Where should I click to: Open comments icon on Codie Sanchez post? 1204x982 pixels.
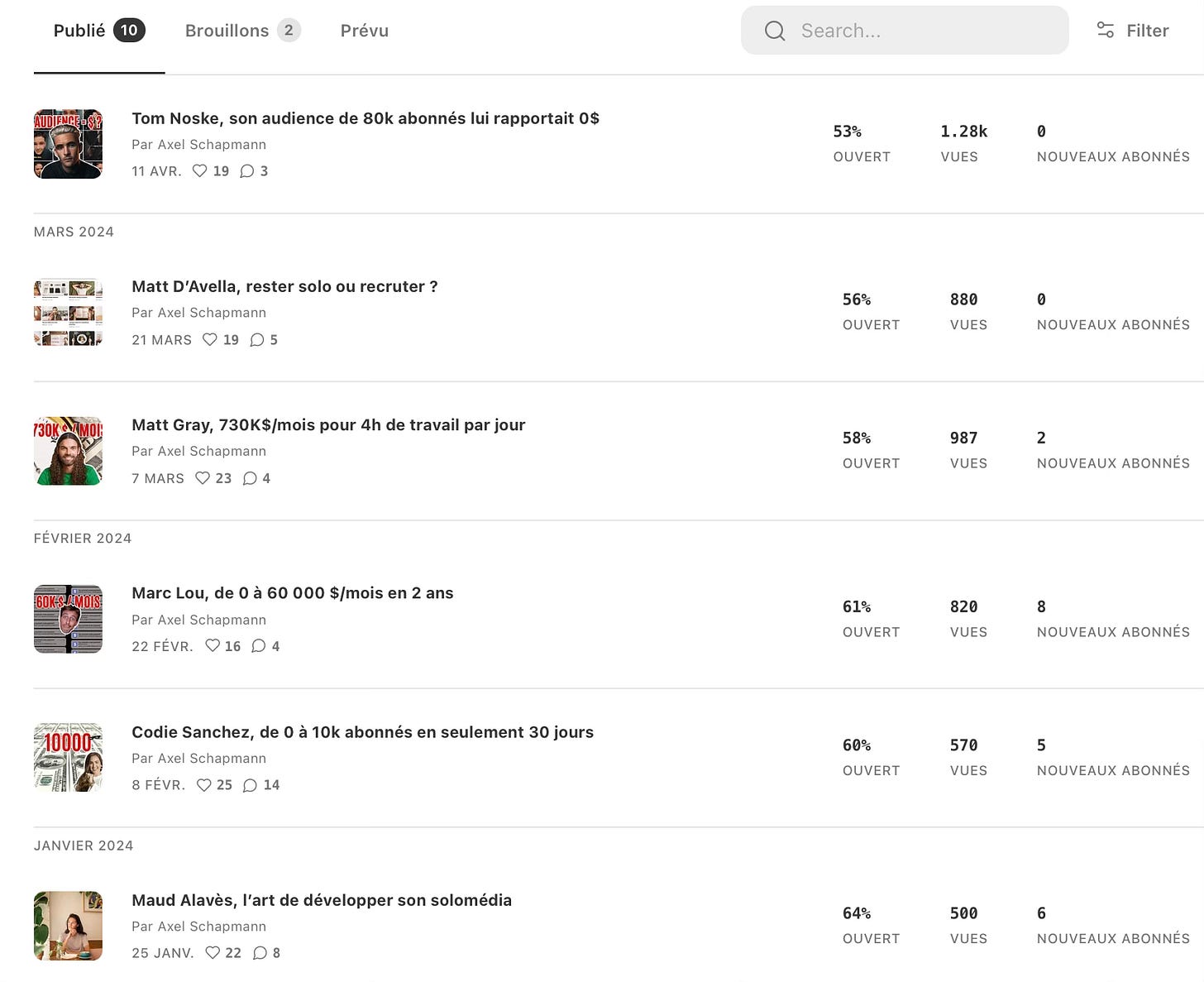click(x=250, y=785)
